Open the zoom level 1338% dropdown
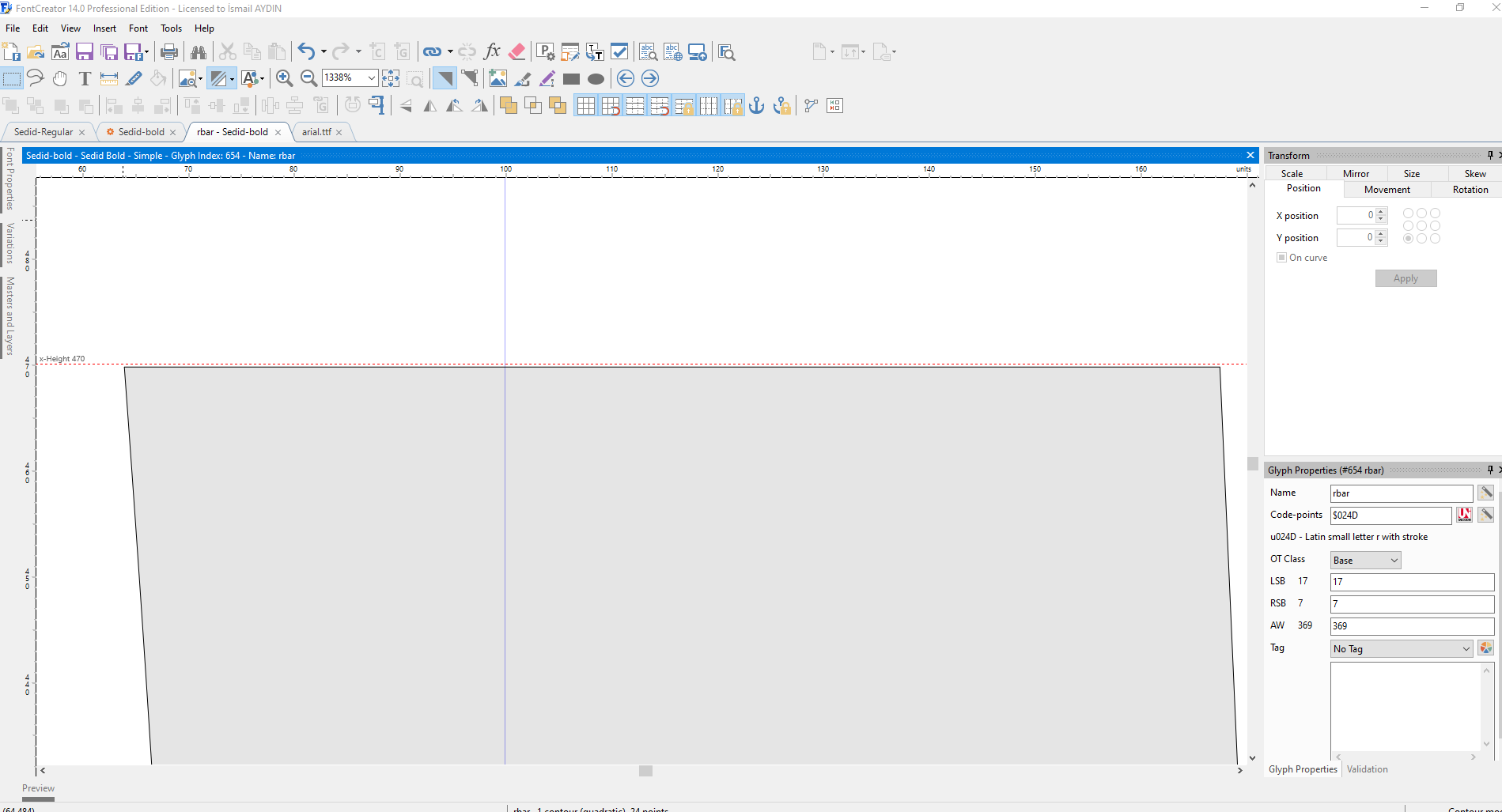Screen dimensions: 1502x812 (x=371, y=77)
